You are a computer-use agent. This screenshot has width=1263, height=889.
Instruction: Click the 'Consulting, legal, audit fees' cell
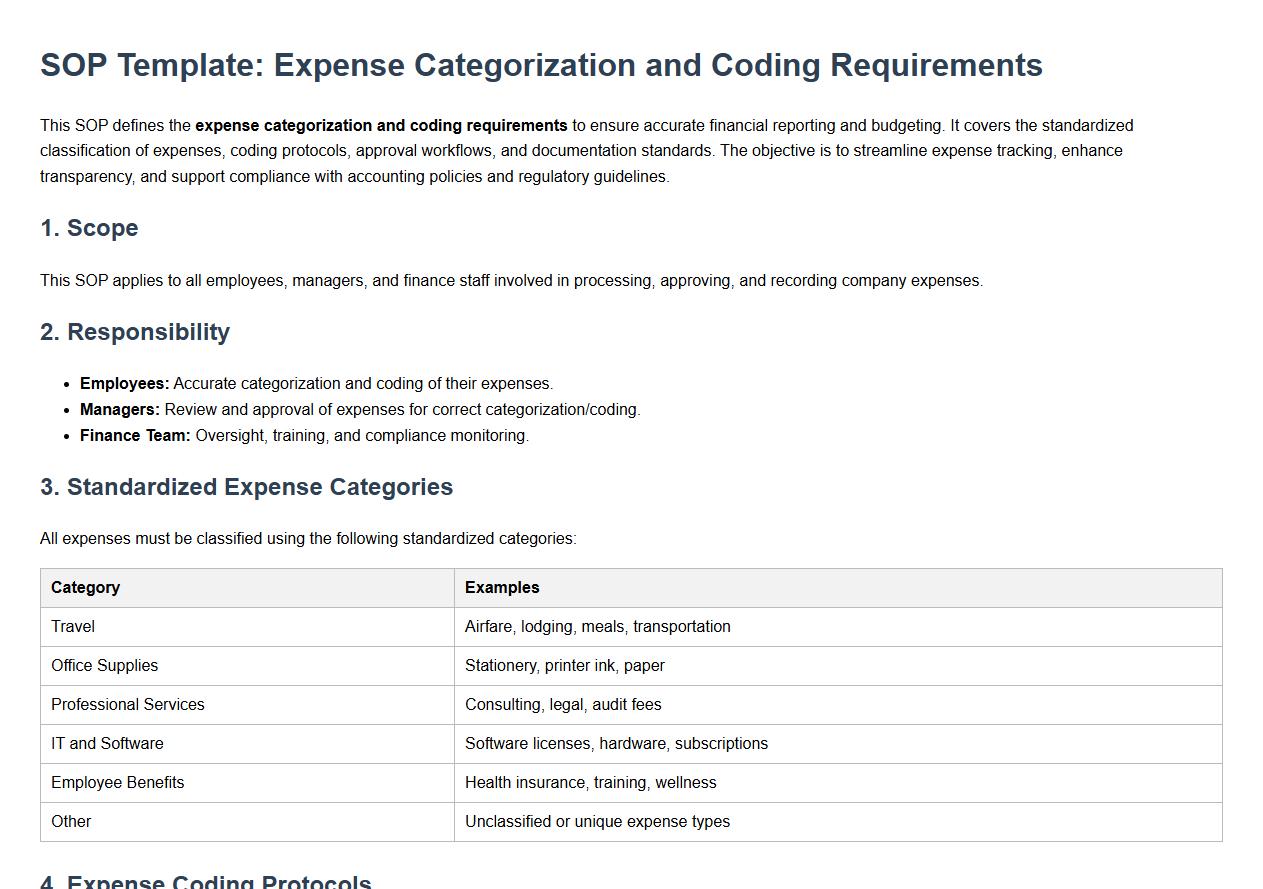(x=563, y=705)
